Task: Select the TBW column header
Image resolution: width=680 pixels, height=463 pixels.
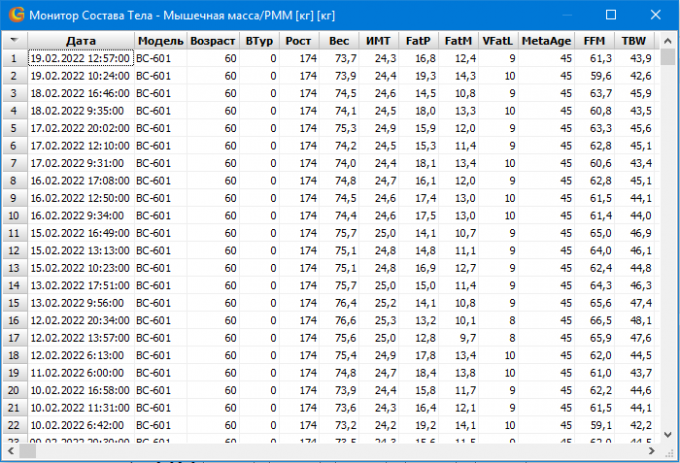Action: click(x=633, y=40)
